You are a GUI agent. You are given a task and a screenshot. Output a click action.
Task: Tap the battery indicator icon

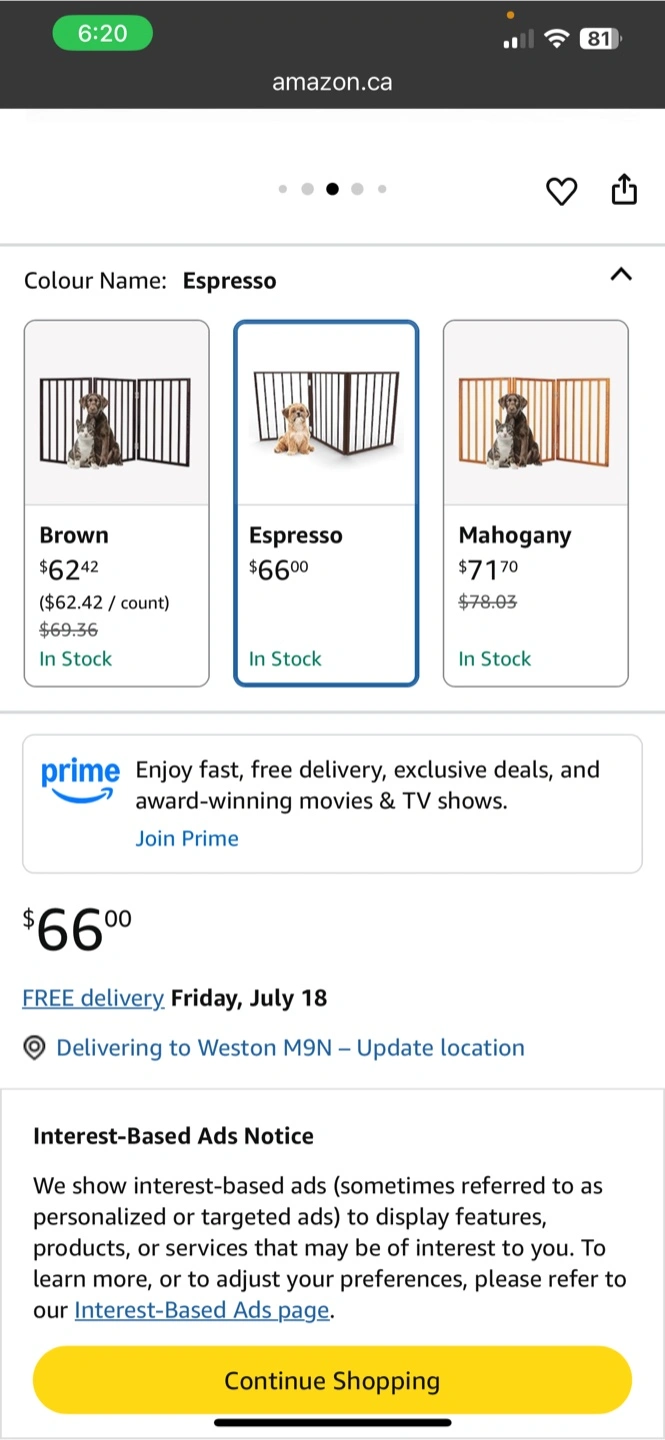point(599,39)
